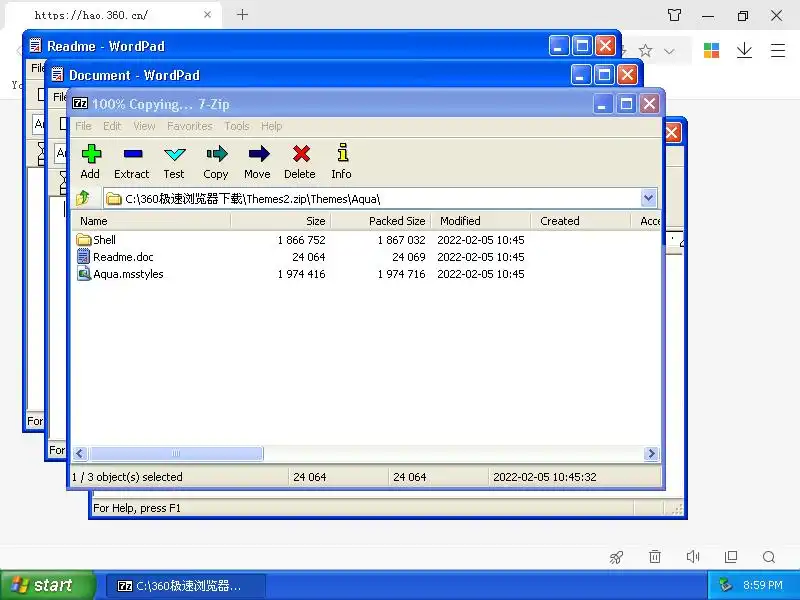Click the browser window-split icon

[731, 557]
